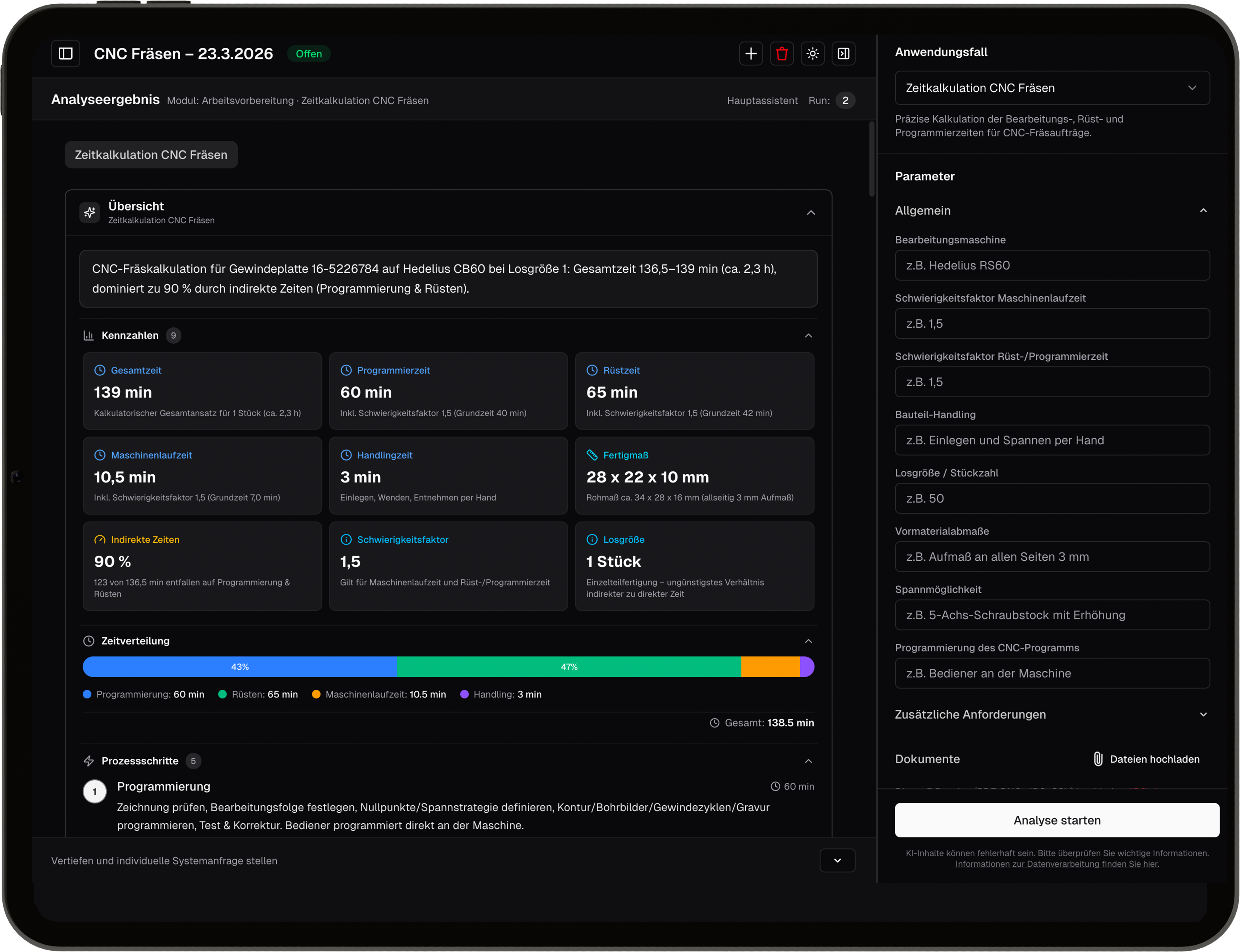
Task: Toggle light mode with the sun icon
Action: (812, 54)
